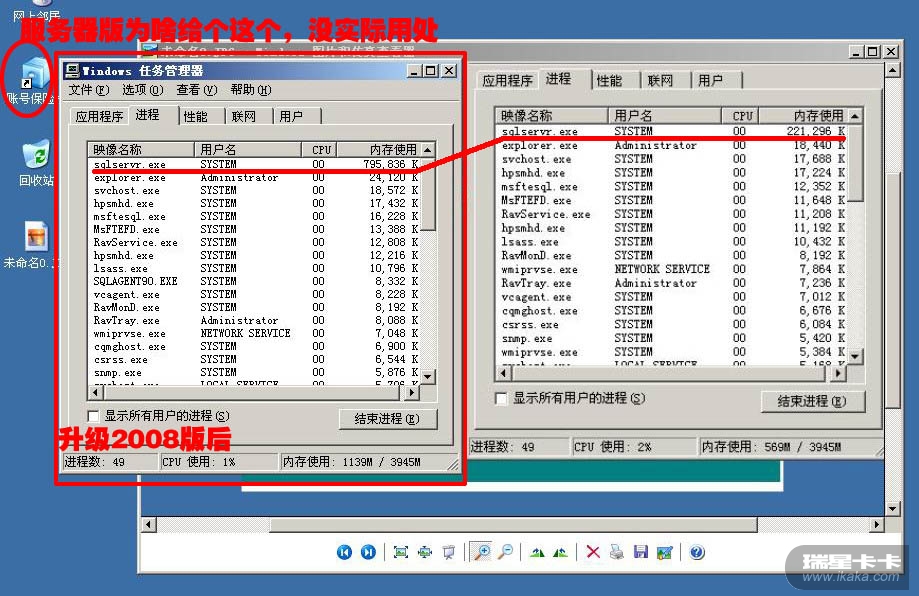Image resolution: width=919 pixels, height=596 pixels.
Task: Select cqmghost.exe row in right Task Manager
Action: click(x=672, y=311)
